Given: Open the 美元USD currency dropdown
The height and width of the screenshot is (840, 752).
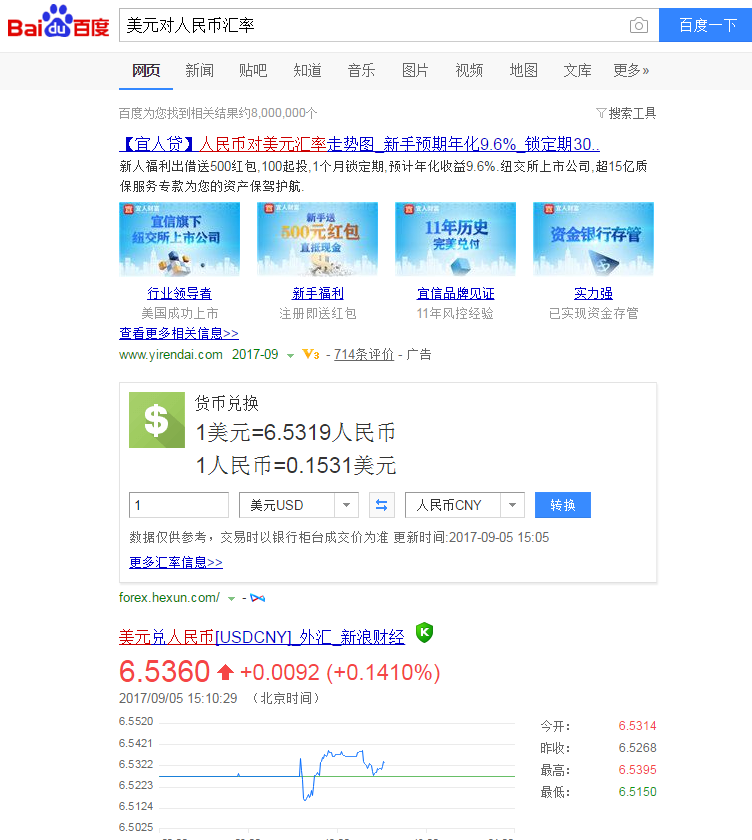Looking at the screenshot, I should [299, 505].
